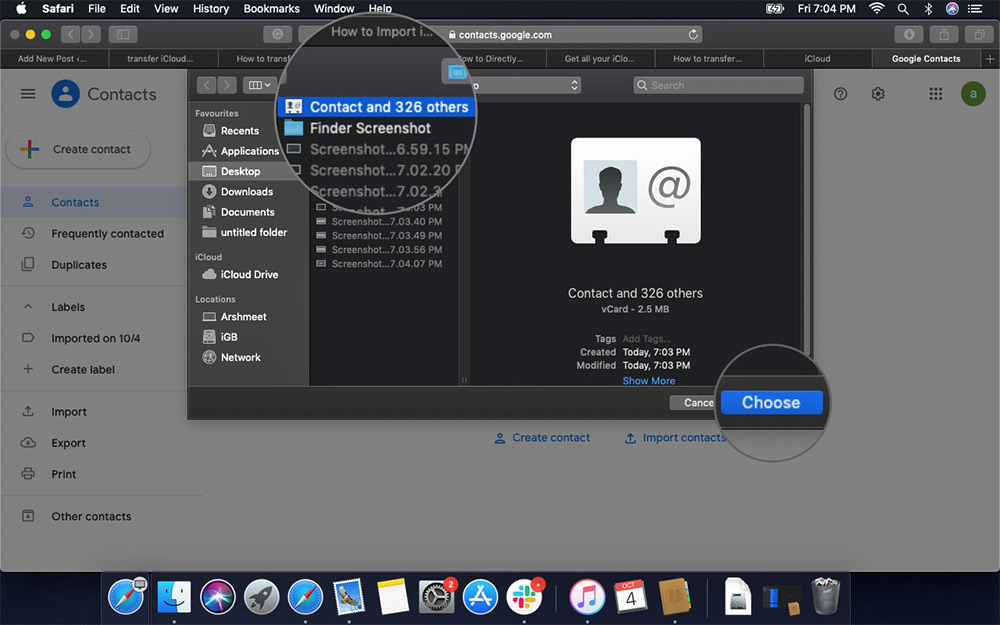
Task: Click the green account avatar
Action: (973, 94)
